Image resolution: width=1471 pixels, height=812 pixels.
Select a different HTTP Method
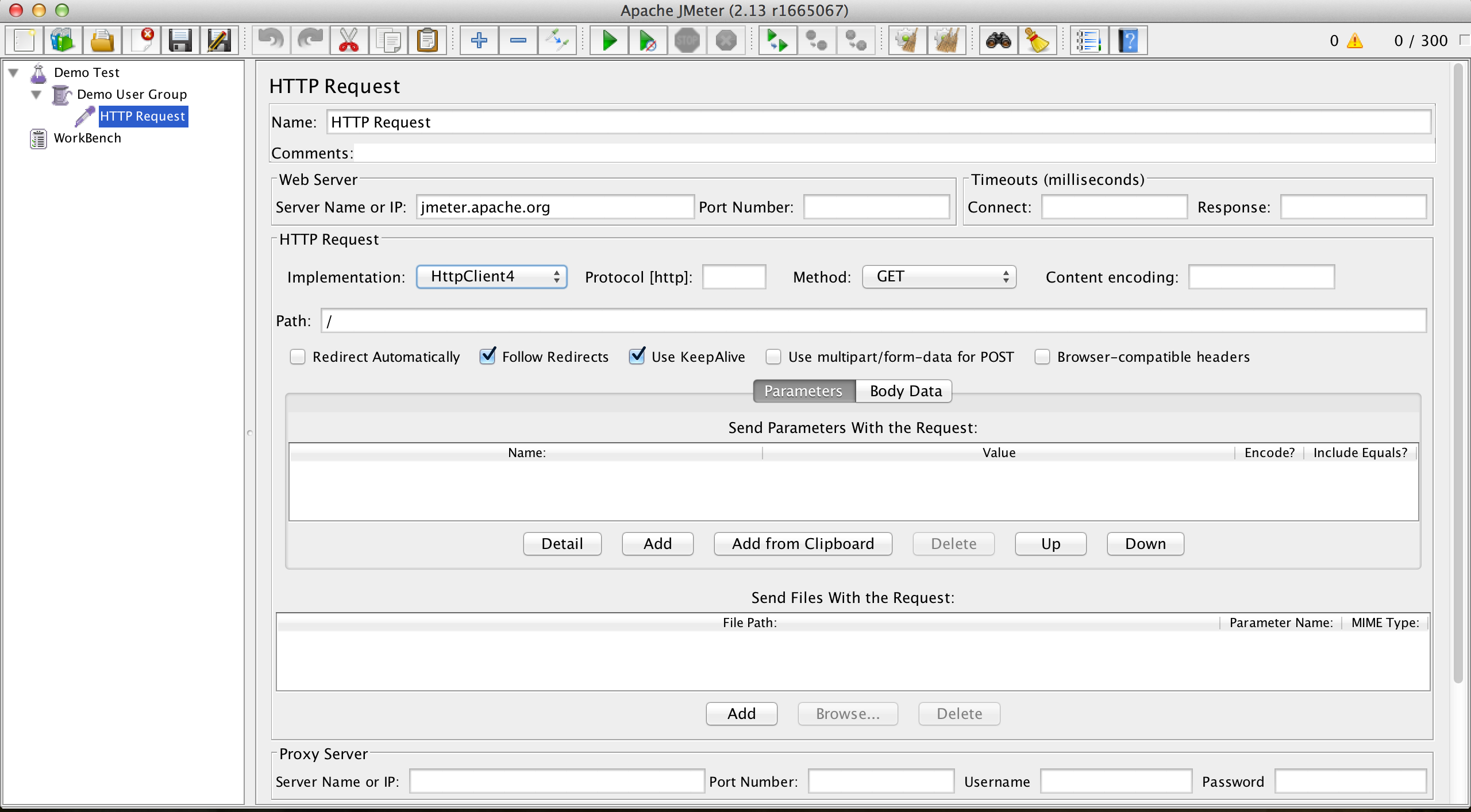[937, 276]
